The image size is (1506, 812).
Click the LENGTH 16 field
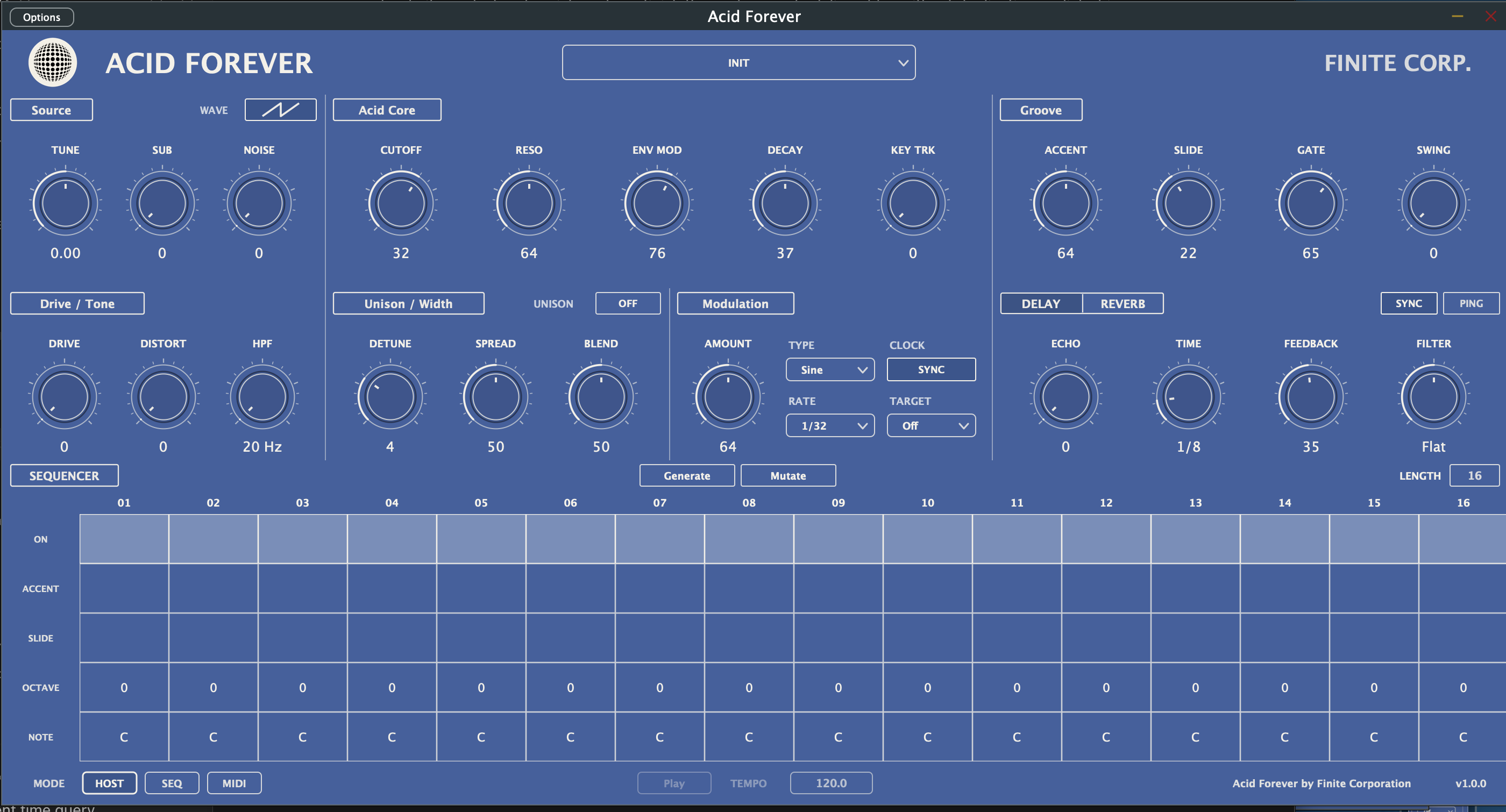(1474, 475)
